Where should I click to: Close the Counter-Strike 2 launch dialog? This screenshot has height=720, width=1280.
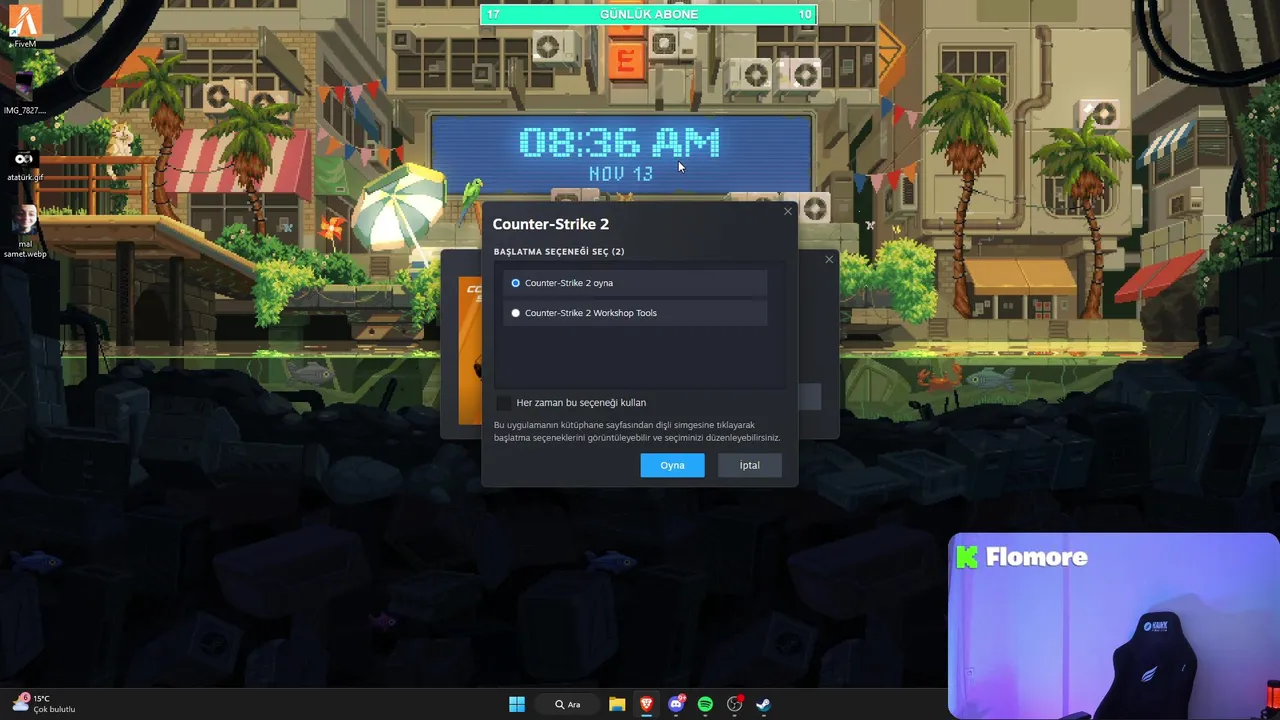(787, 211)
